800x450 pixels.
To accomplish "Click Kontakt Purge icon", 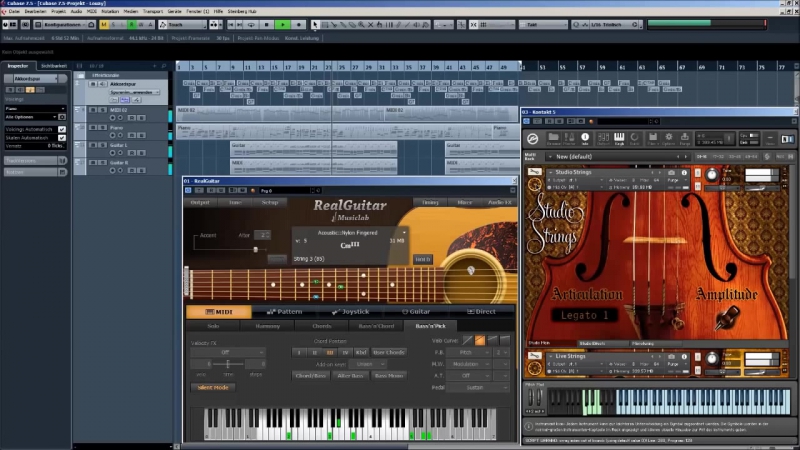I will tap(685, 138).
